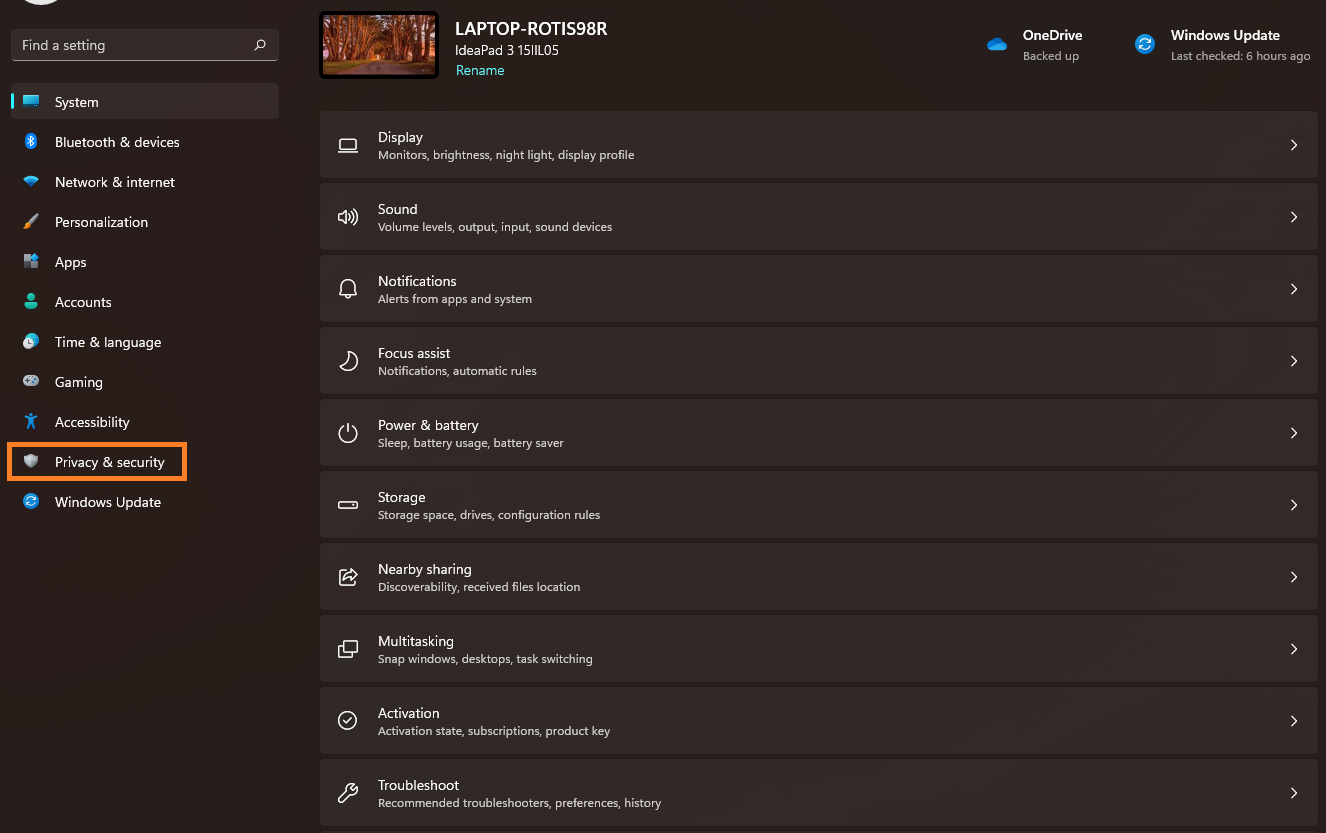
Task: Click the OneDrive cloud icon
Action: tap(997, 44)
